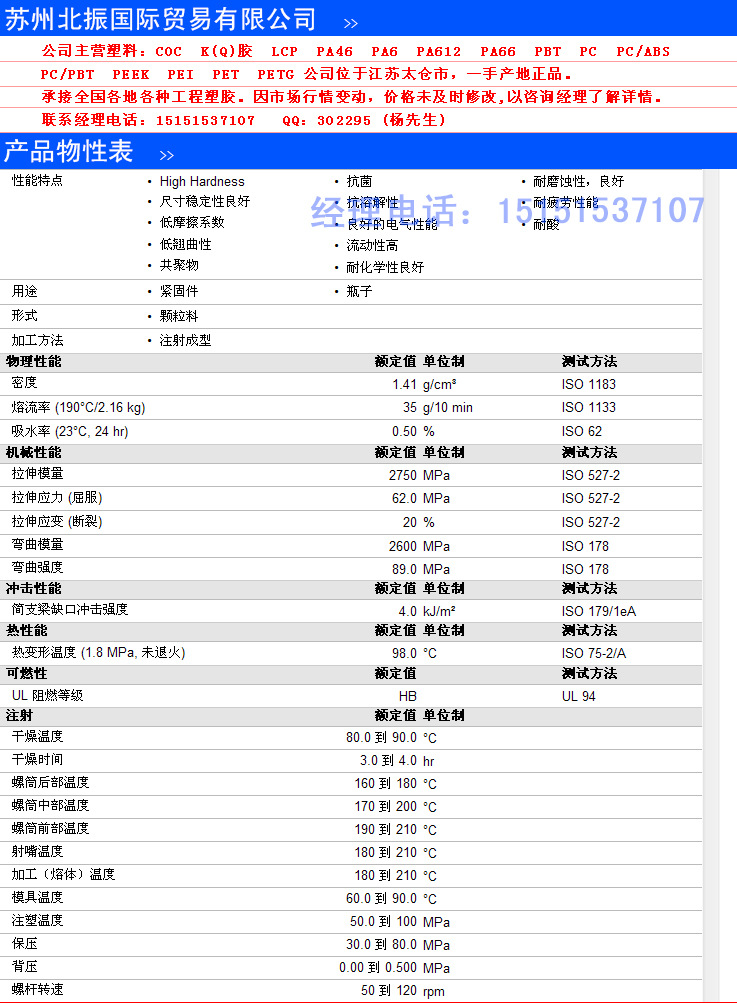Click the red phone number 15151537107

tap(205, 120)
